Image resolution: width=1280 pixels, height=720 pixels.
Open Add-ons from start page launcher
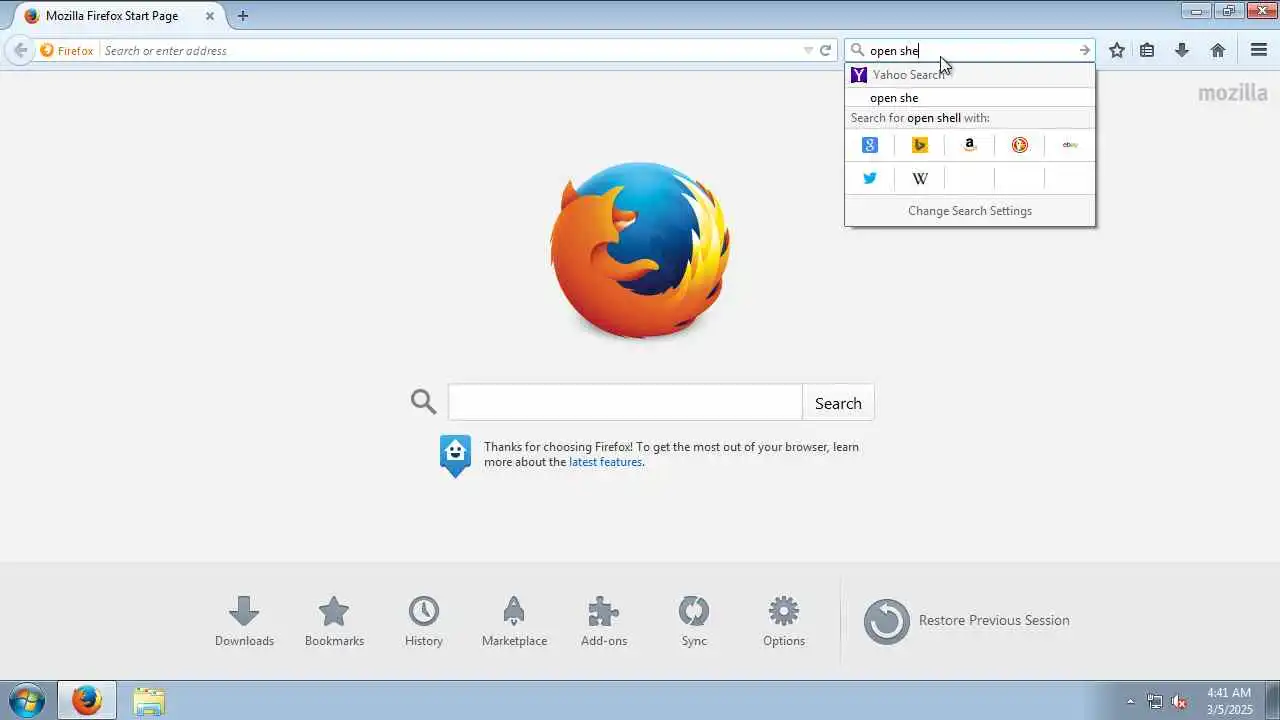[604, 621]
